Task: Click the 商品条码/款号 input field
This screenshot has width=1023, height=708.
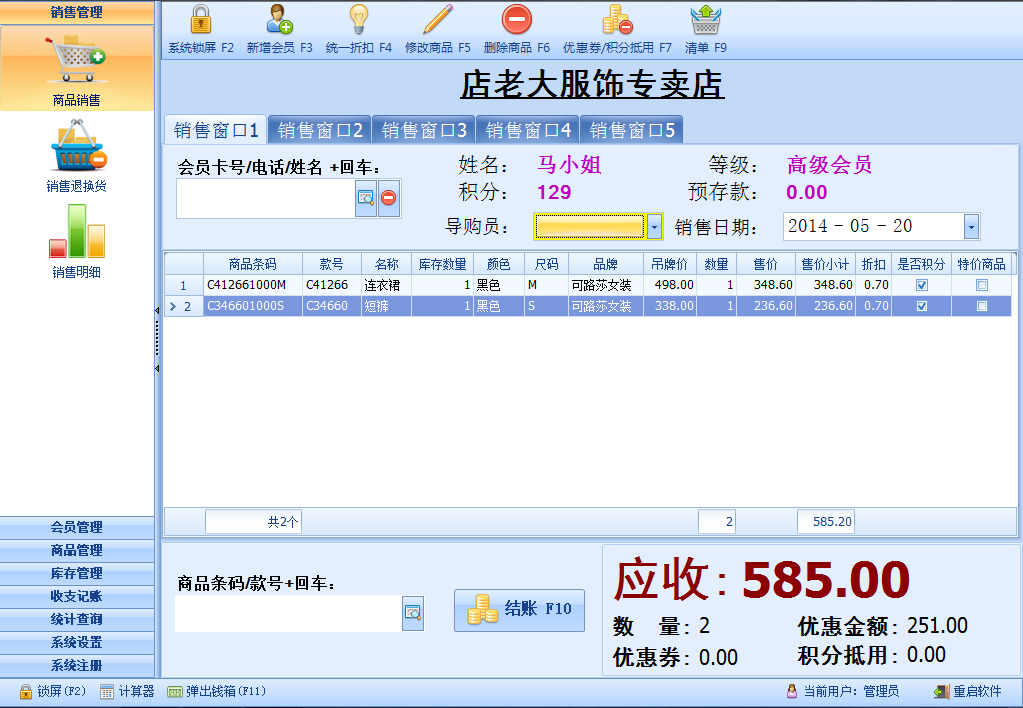Action: tap(288, 614)
